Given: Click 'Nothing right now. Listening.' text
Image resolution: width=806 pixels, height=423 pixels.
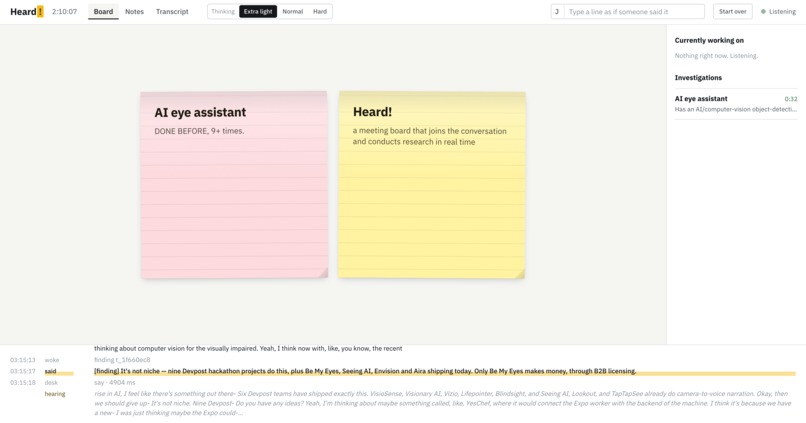Looking at the screenshot, I should (x=716, y=56).
